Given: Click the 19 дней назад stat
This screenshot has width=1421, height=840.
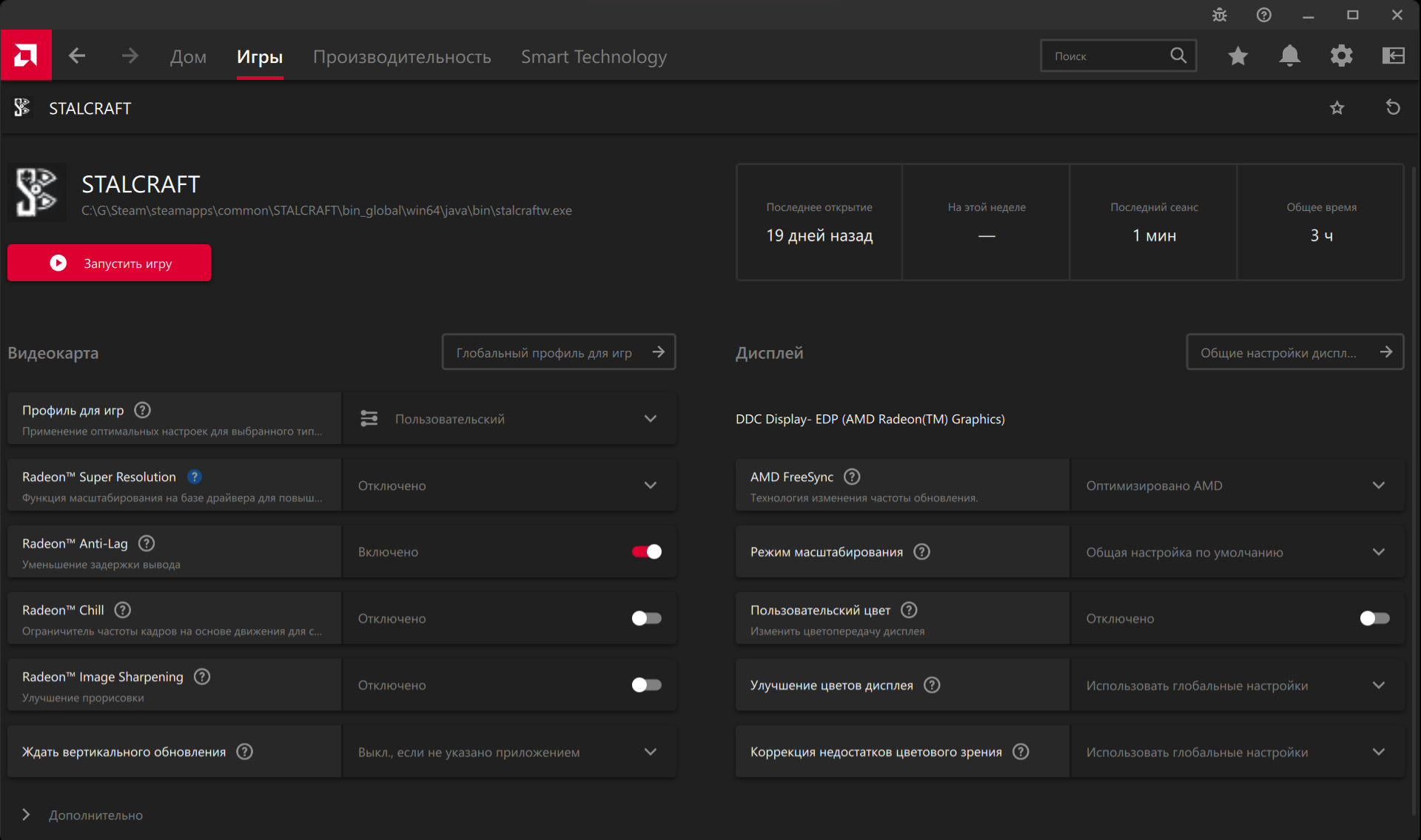Looking at the screenshot, I should 819,235.
